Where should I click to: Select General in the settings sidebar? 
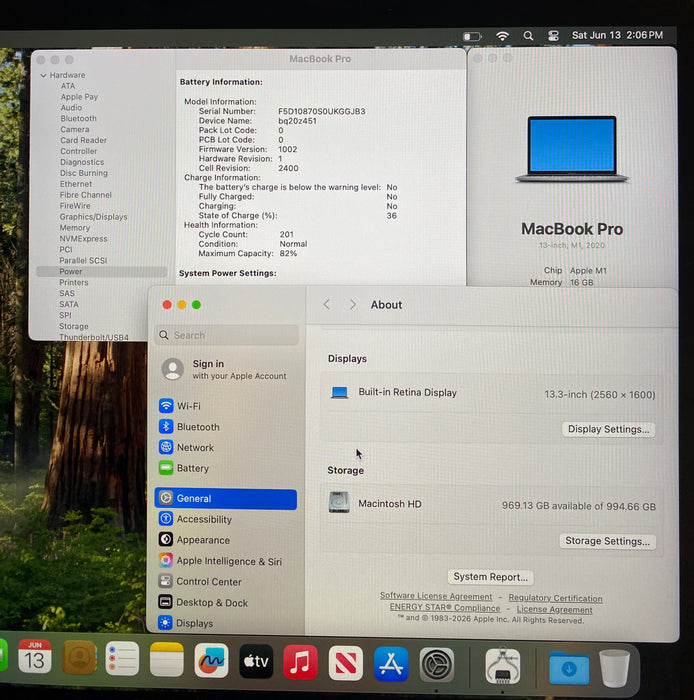pyautogui.click(x=225, y=499)
